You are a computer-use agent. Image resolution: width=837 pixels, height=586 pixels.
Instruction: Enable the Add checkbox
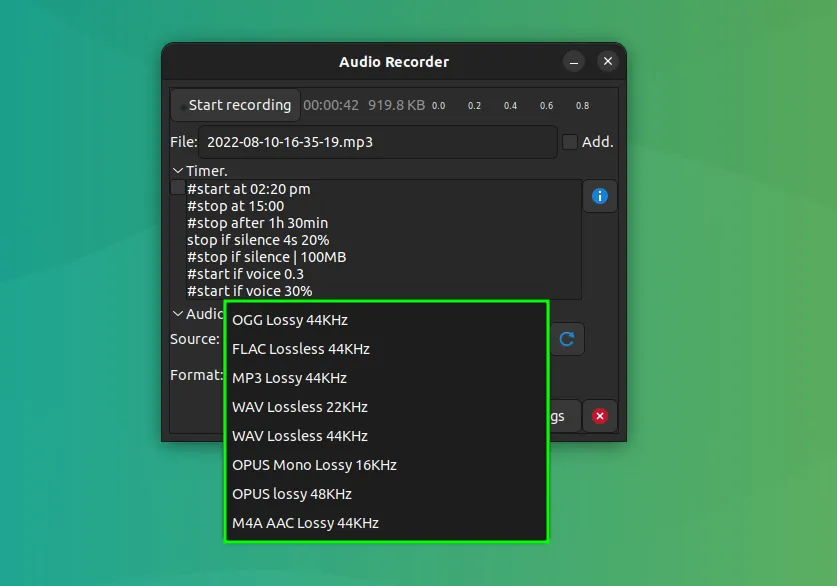pos(569,142)
